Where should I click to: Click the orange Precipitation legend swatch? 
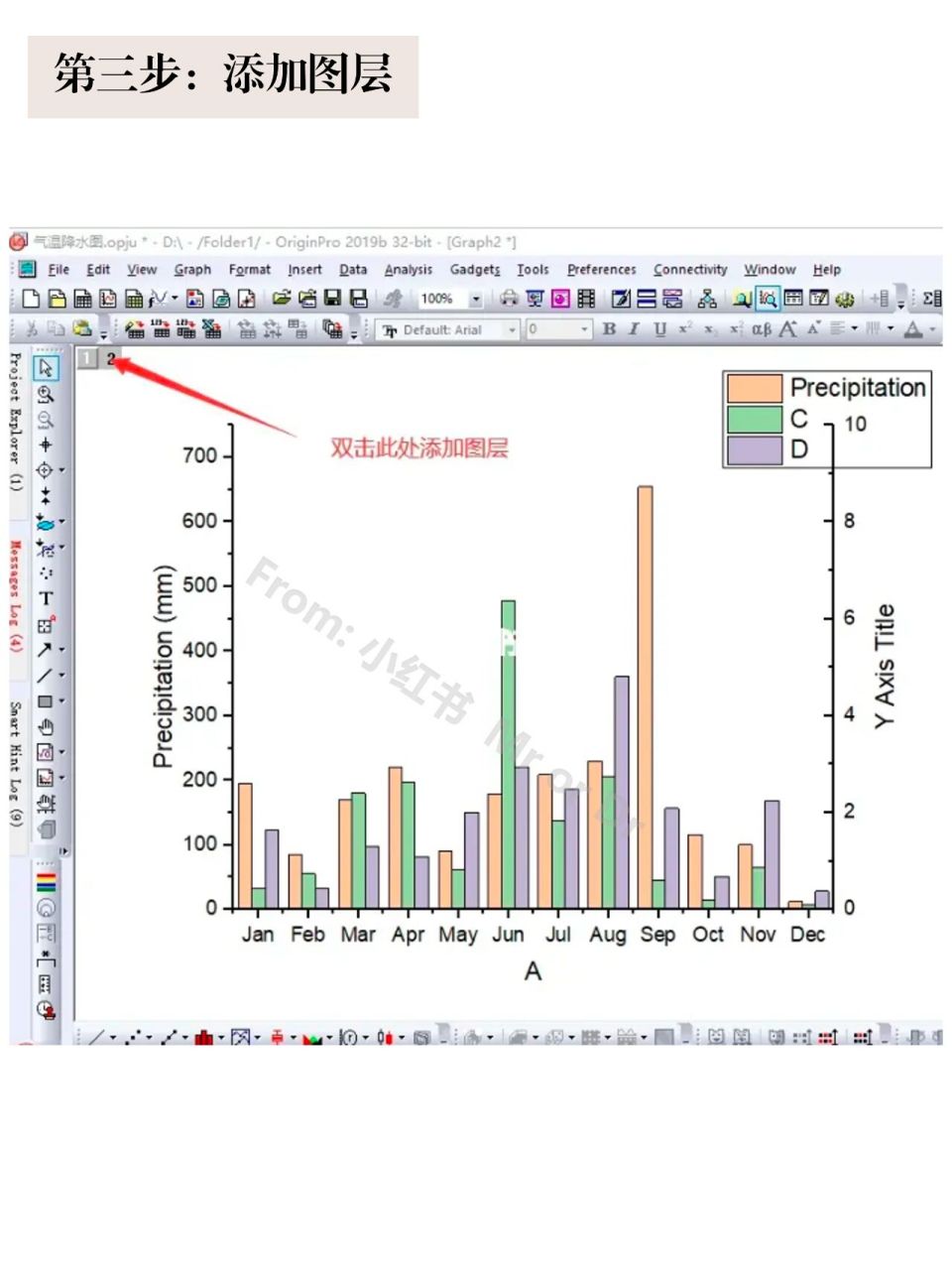pos(754,388)
